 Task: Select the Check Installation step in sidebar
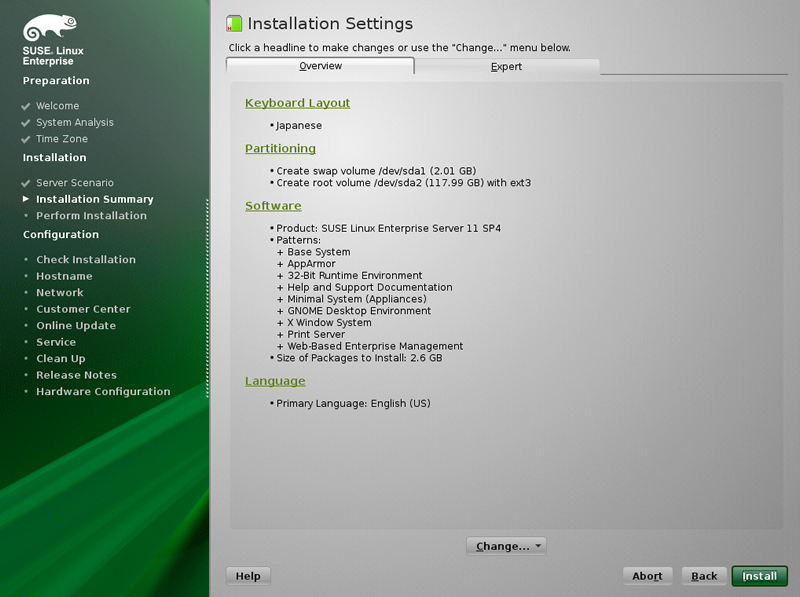[86, 259]
